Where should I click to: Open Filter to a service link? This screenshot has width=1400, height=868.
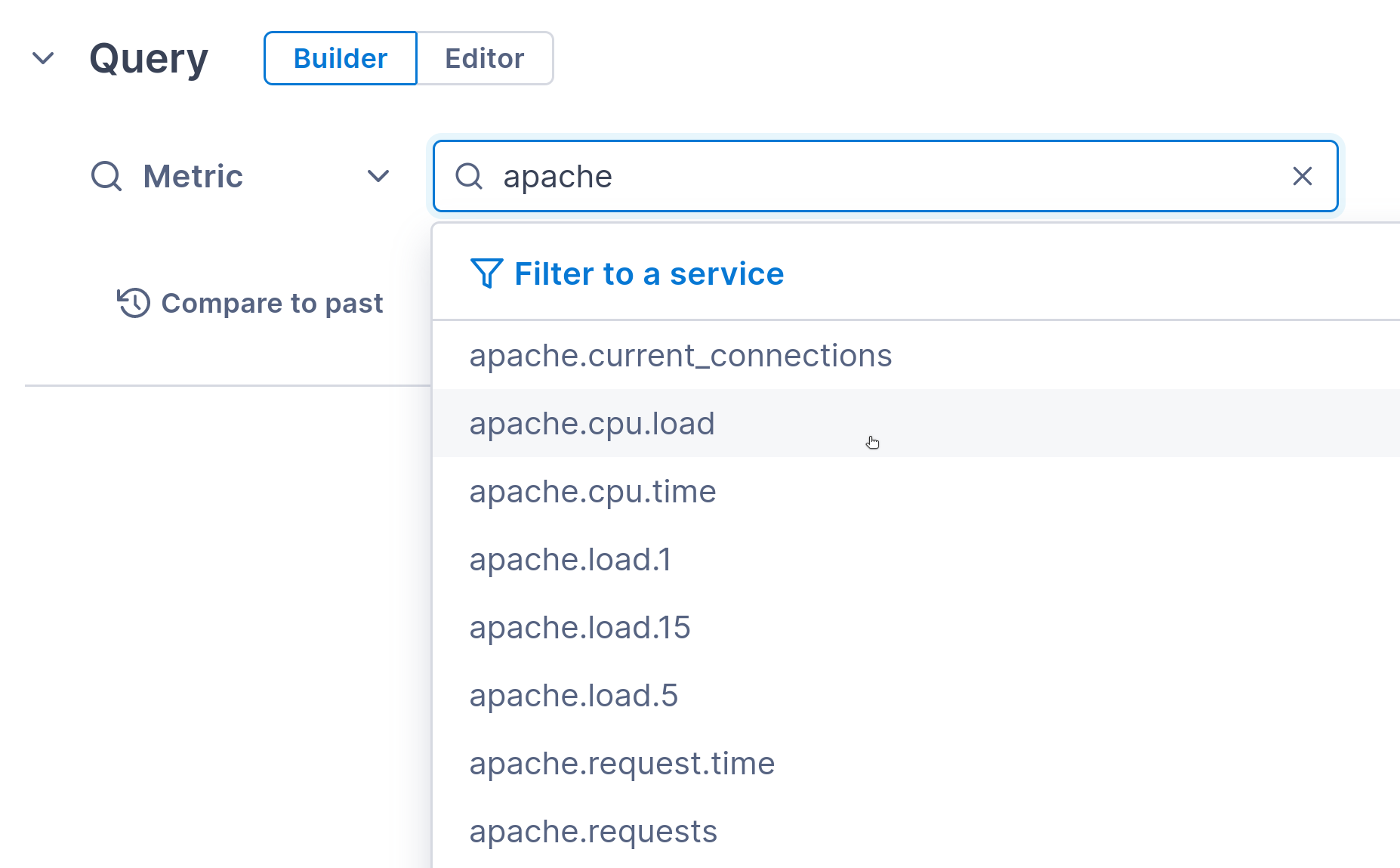649,273
